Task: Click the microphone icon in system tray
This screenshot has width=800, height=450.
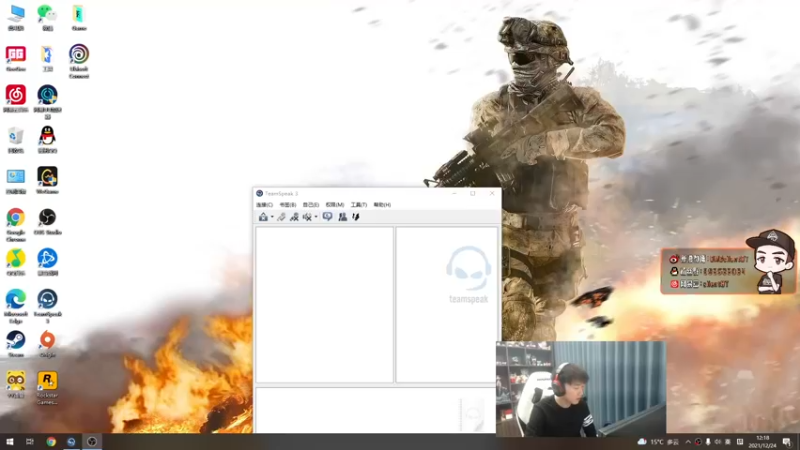Action: [708, 442]
